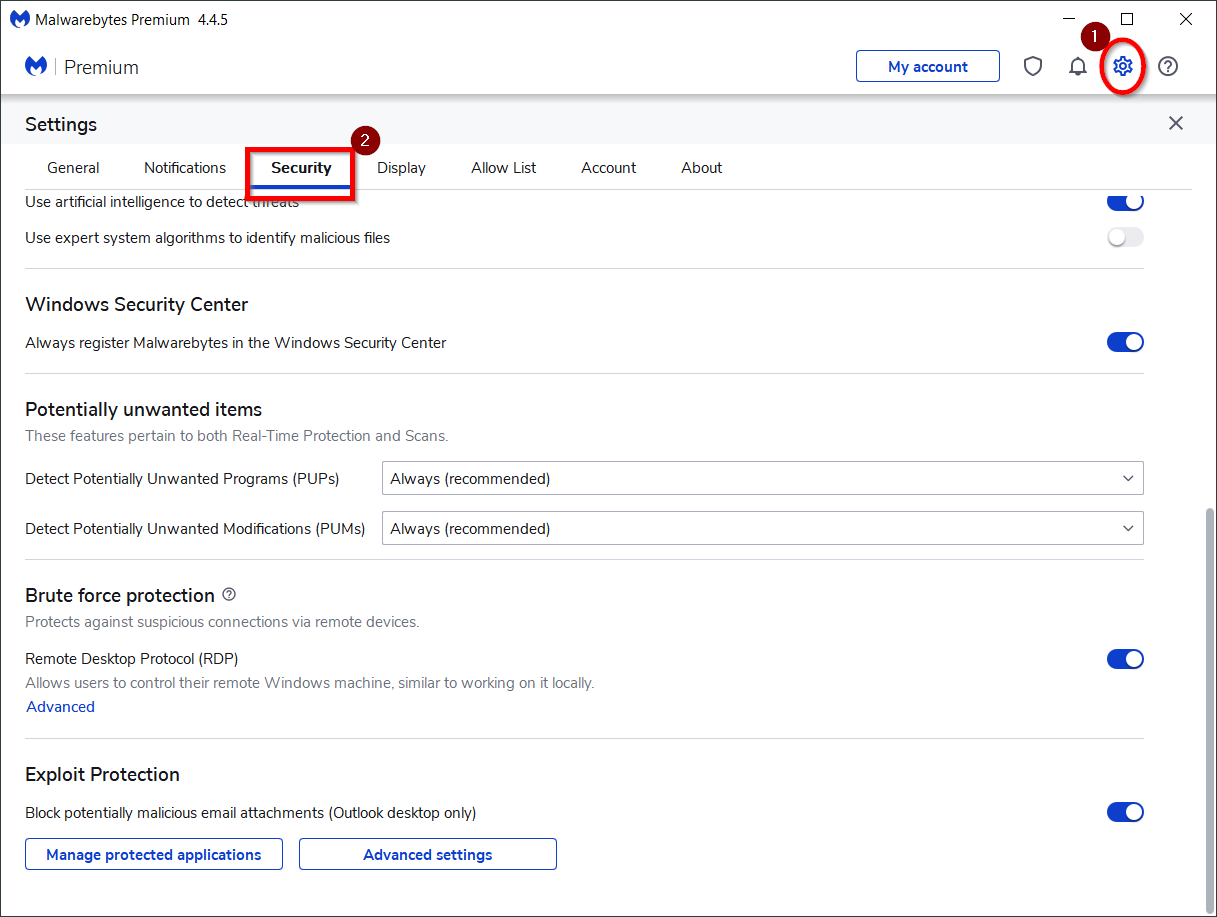Enable expert system algorithms switch
The width and height of the screenshot is (1217, 917).
pos(1125,237)
